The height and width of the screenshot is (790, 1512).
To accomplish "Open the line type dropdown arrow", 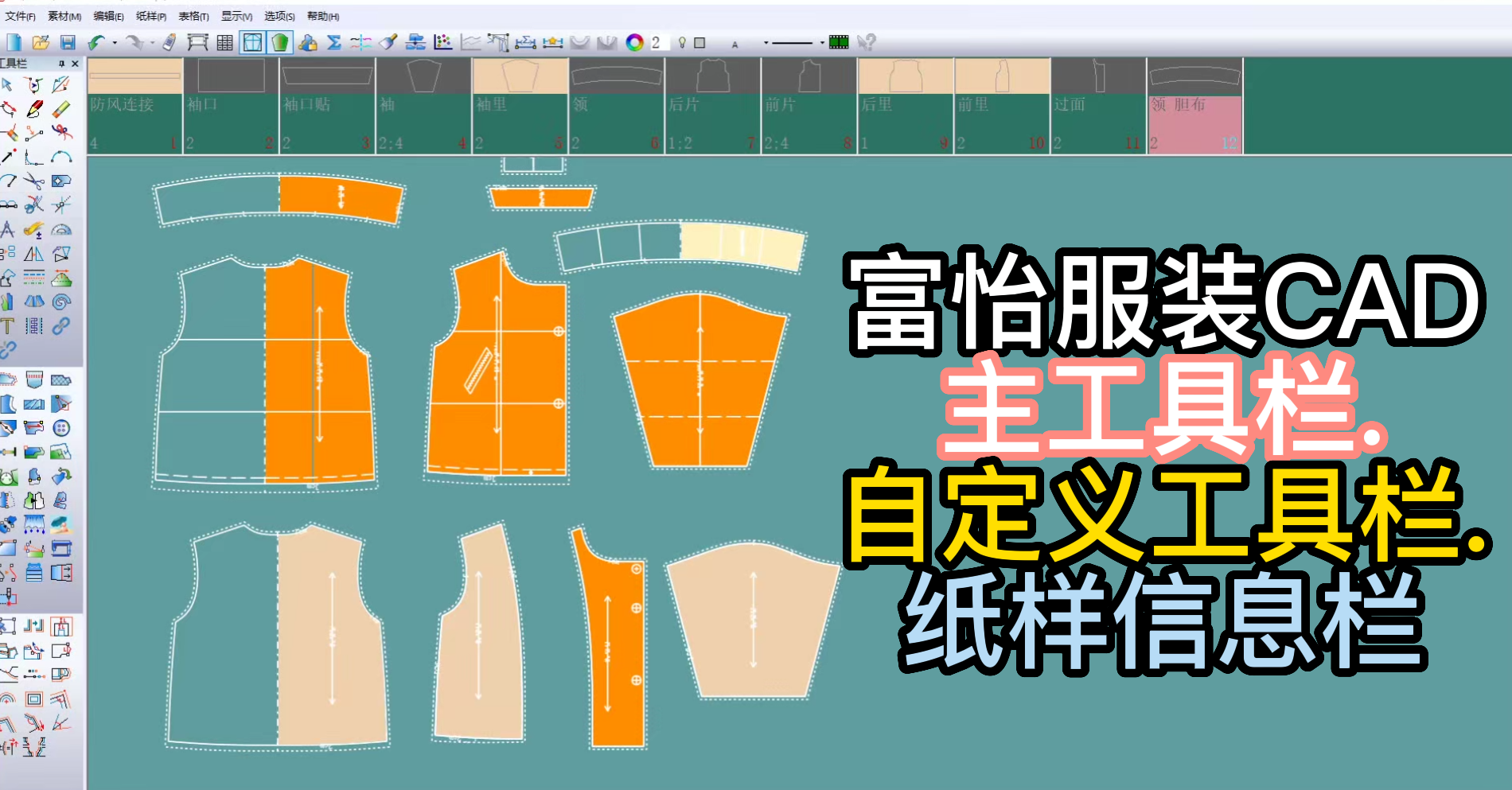I will coord(822,43).
